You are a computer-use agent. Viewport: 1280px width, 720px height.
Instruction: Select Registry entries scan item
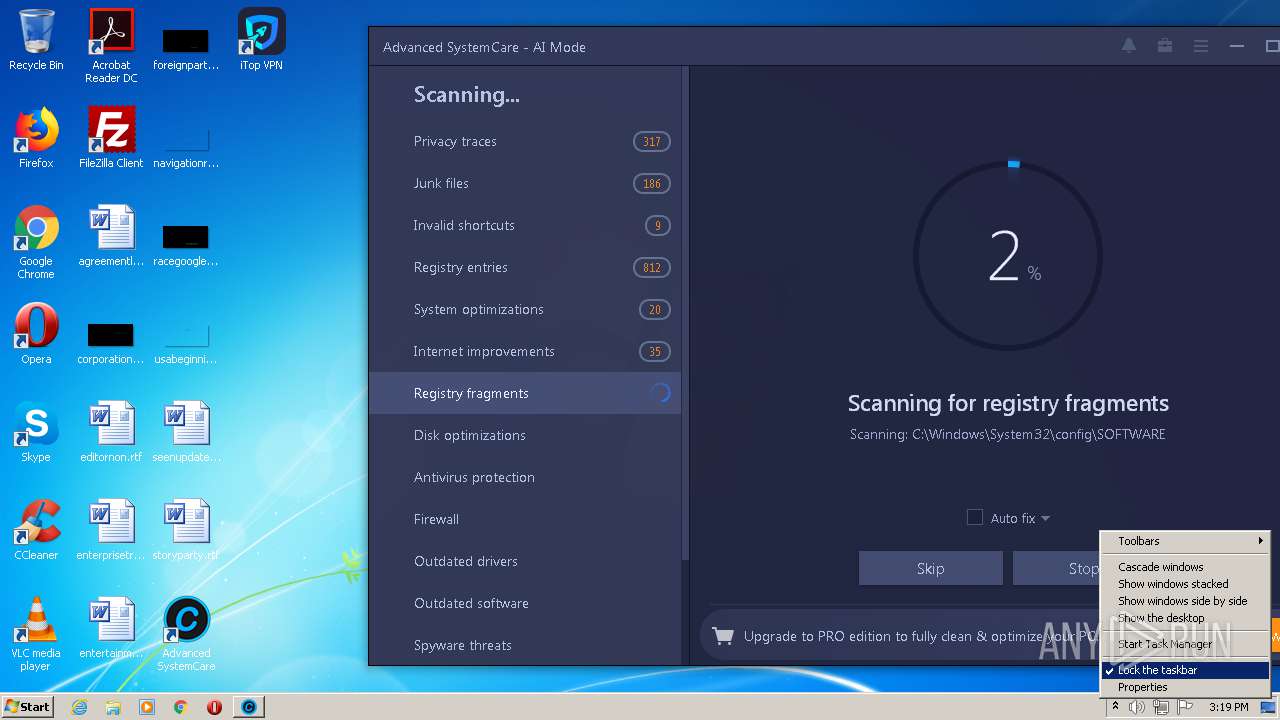(x=525, y=267)
